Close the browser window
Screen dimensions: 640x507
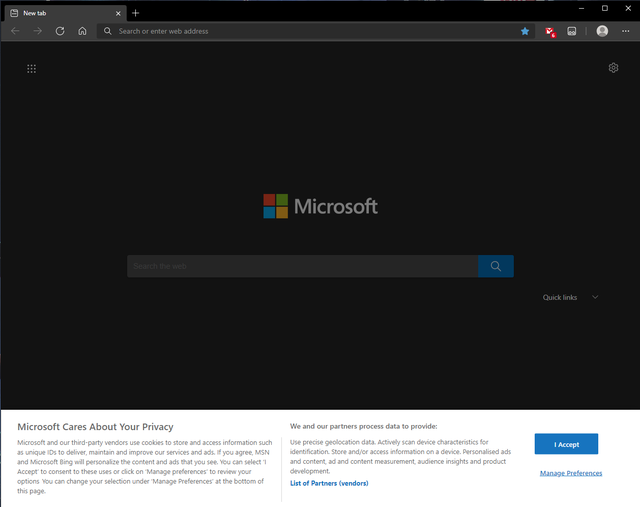628,8
